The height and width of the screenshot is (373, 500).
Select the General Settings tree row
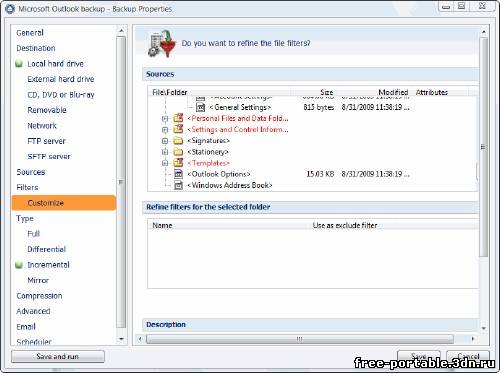240,107
